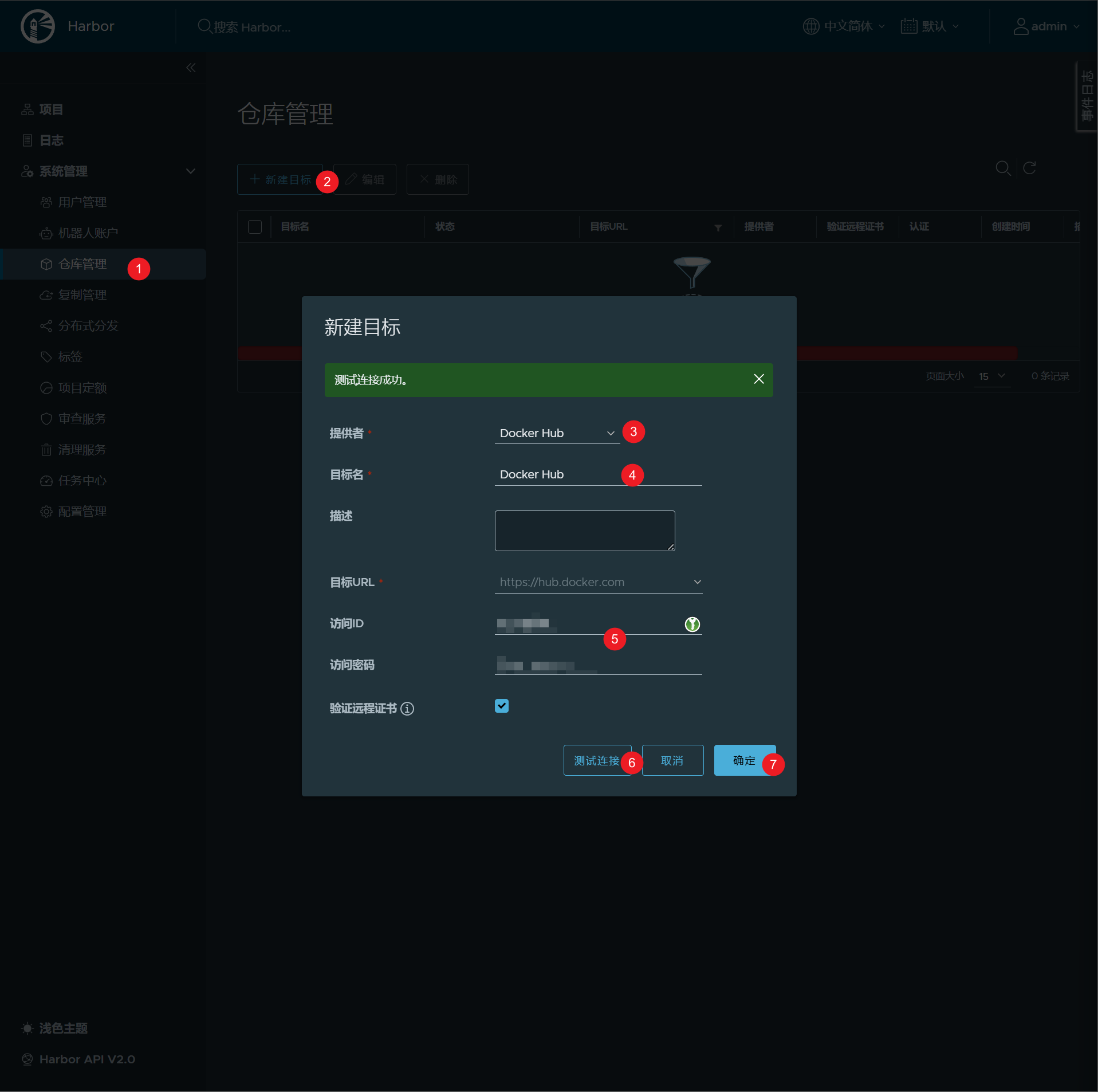Confirm with 确定 button
This screenshot has width=1098, height=1092.
pos(745,760)
